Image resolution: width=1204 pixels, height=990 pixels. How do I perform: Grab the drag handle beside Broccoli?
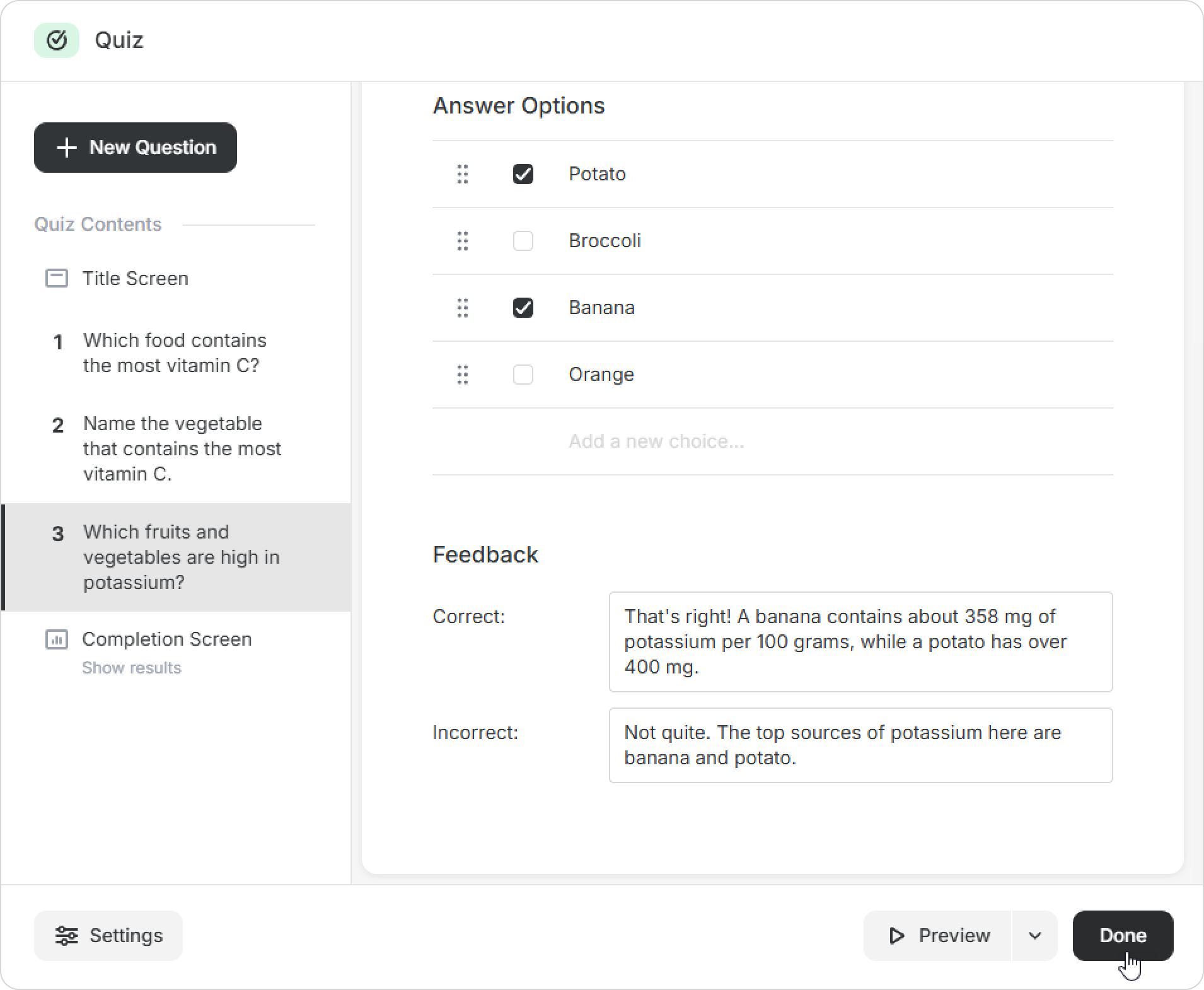pos(463,241)
